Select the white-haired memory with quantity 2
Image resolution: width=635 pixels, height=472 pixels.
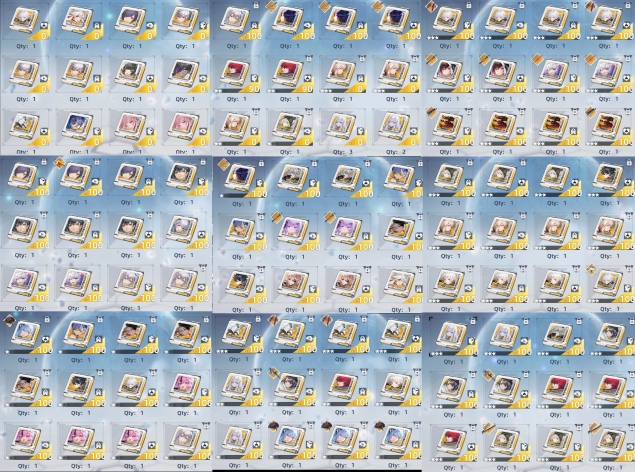pos(396,127)
